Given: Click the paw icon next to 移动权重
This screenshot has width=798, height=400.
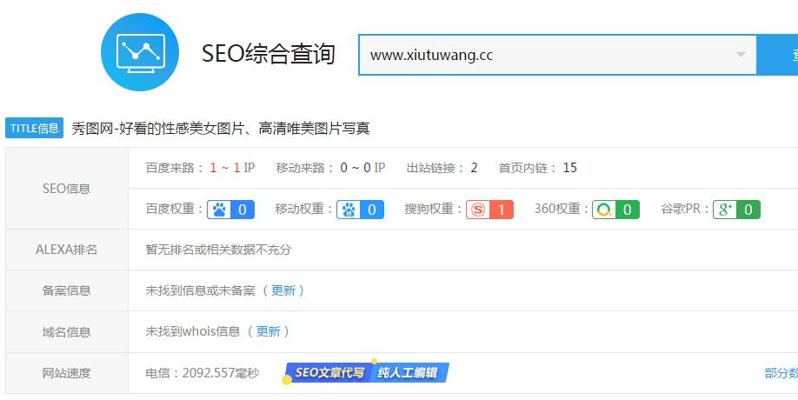Looking at the screenshot, I should click(349, 210).
